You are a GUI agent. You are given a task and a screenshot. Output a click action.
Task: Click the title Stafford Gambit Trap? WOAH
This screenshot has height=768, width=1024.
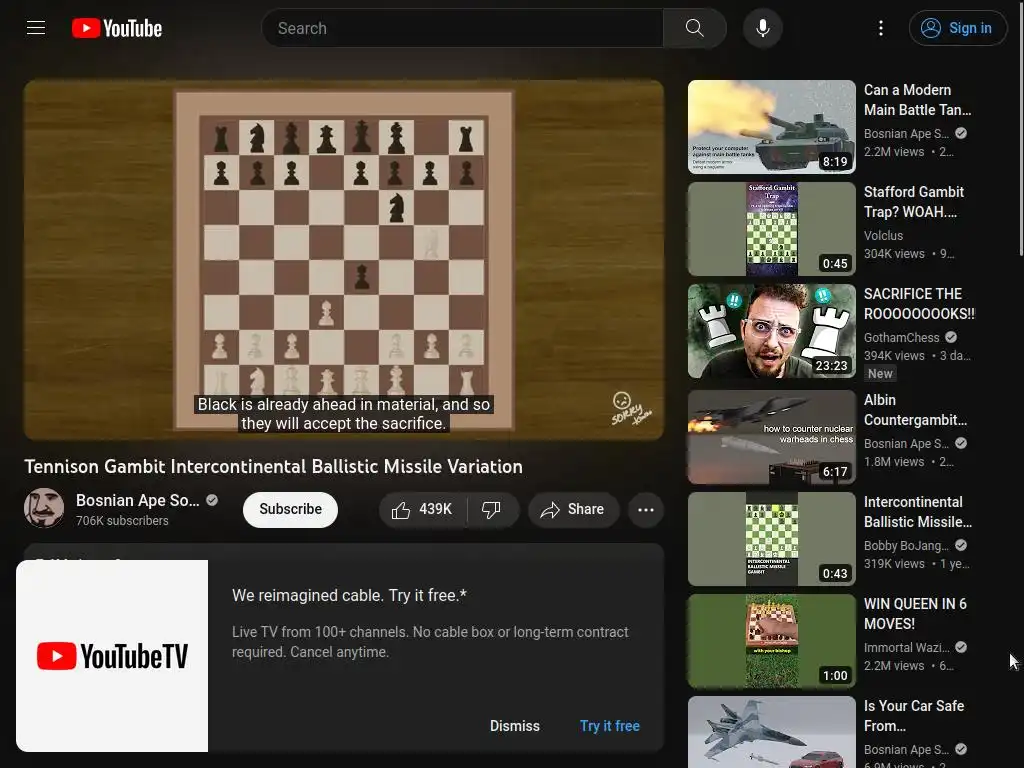(914, 202)
